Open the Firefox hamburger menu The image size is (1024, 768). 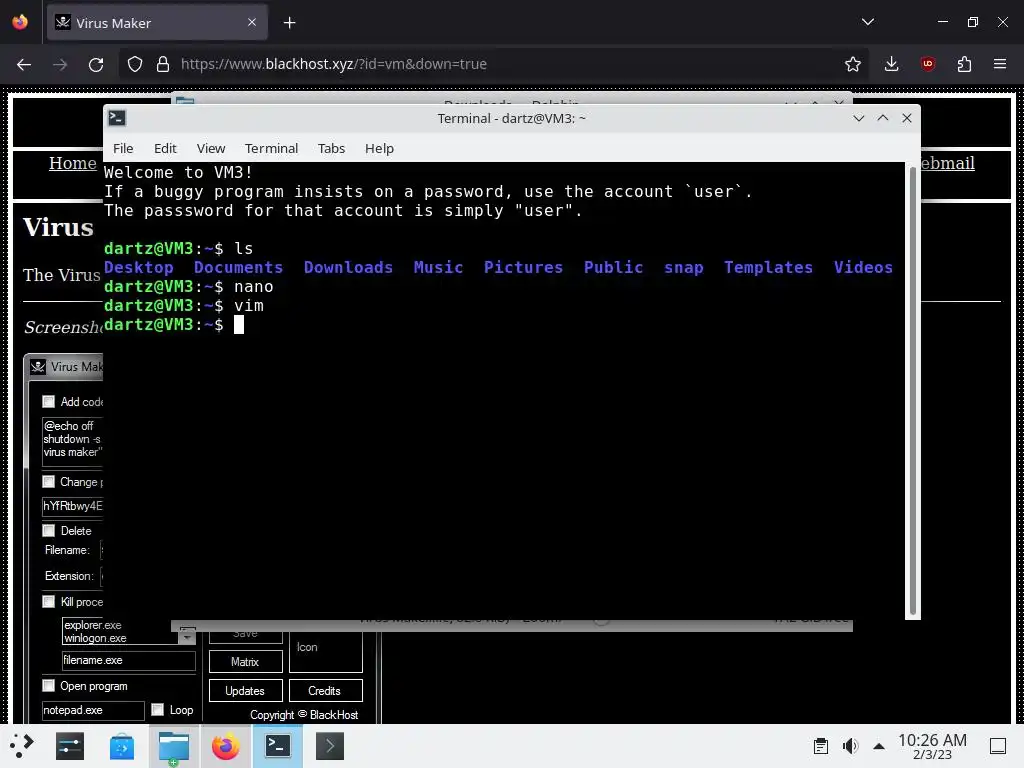point(1000,64)
